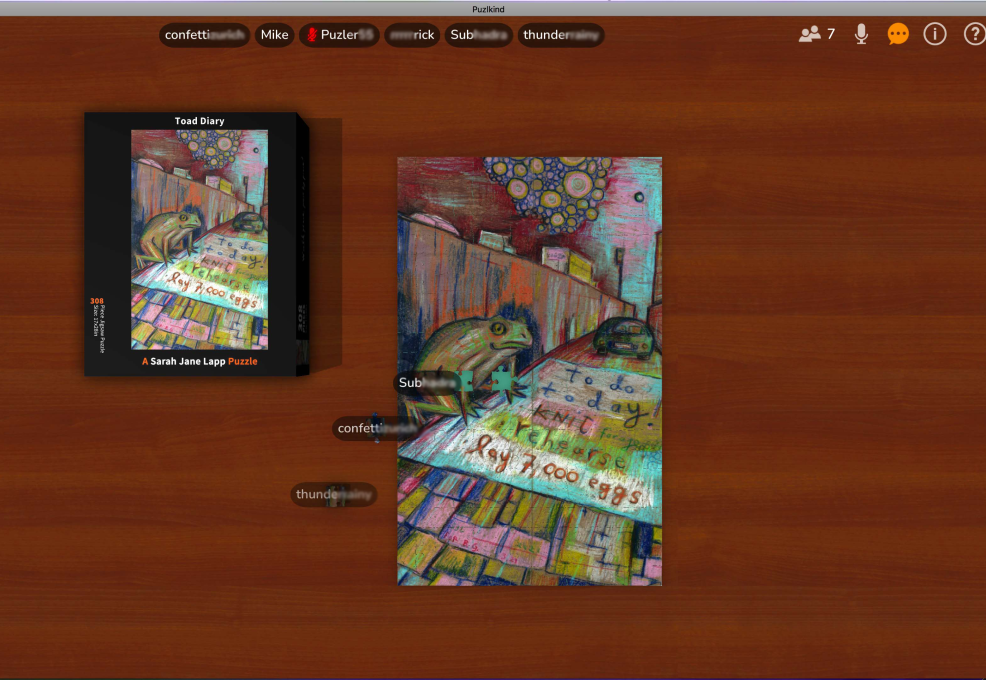Screen dimensions: 986x680
Task: Toggle the microphone in the top toolbar
Action: (x=861, y=34)
